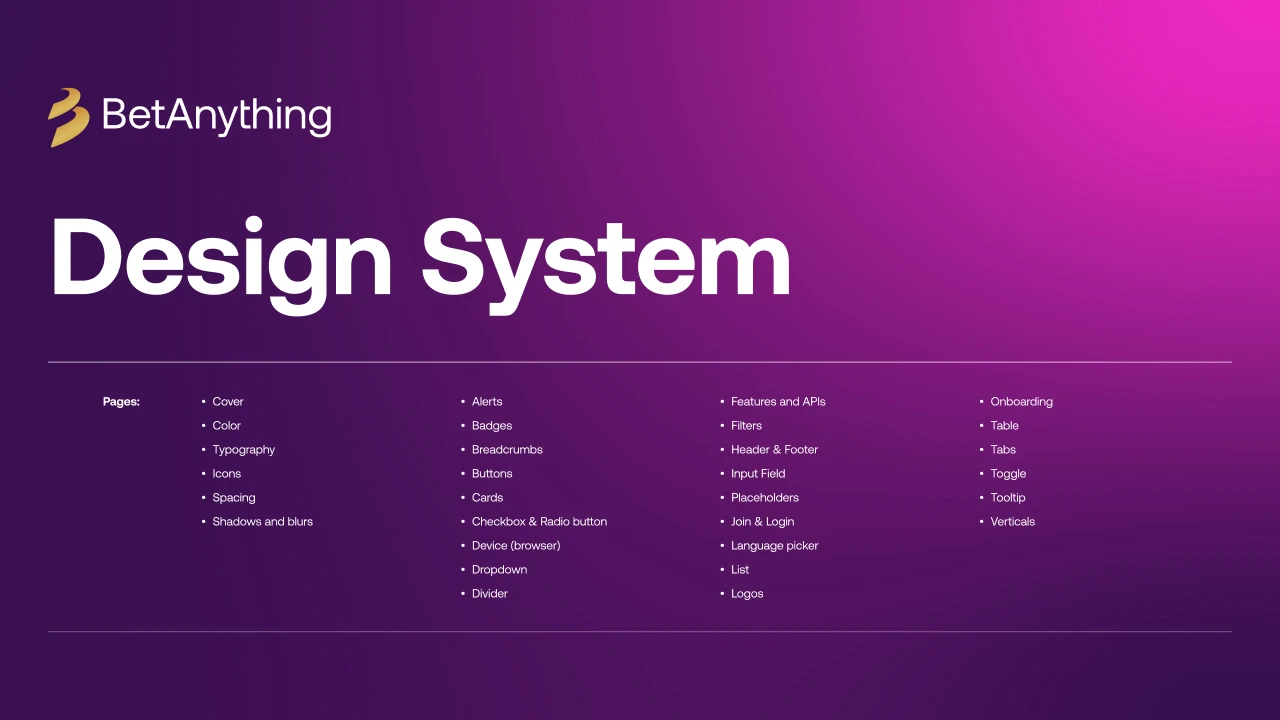Open the Alerts page item
Image resolution: width=1280 pixels, height=720 pixels.
(x=487, y=402)
